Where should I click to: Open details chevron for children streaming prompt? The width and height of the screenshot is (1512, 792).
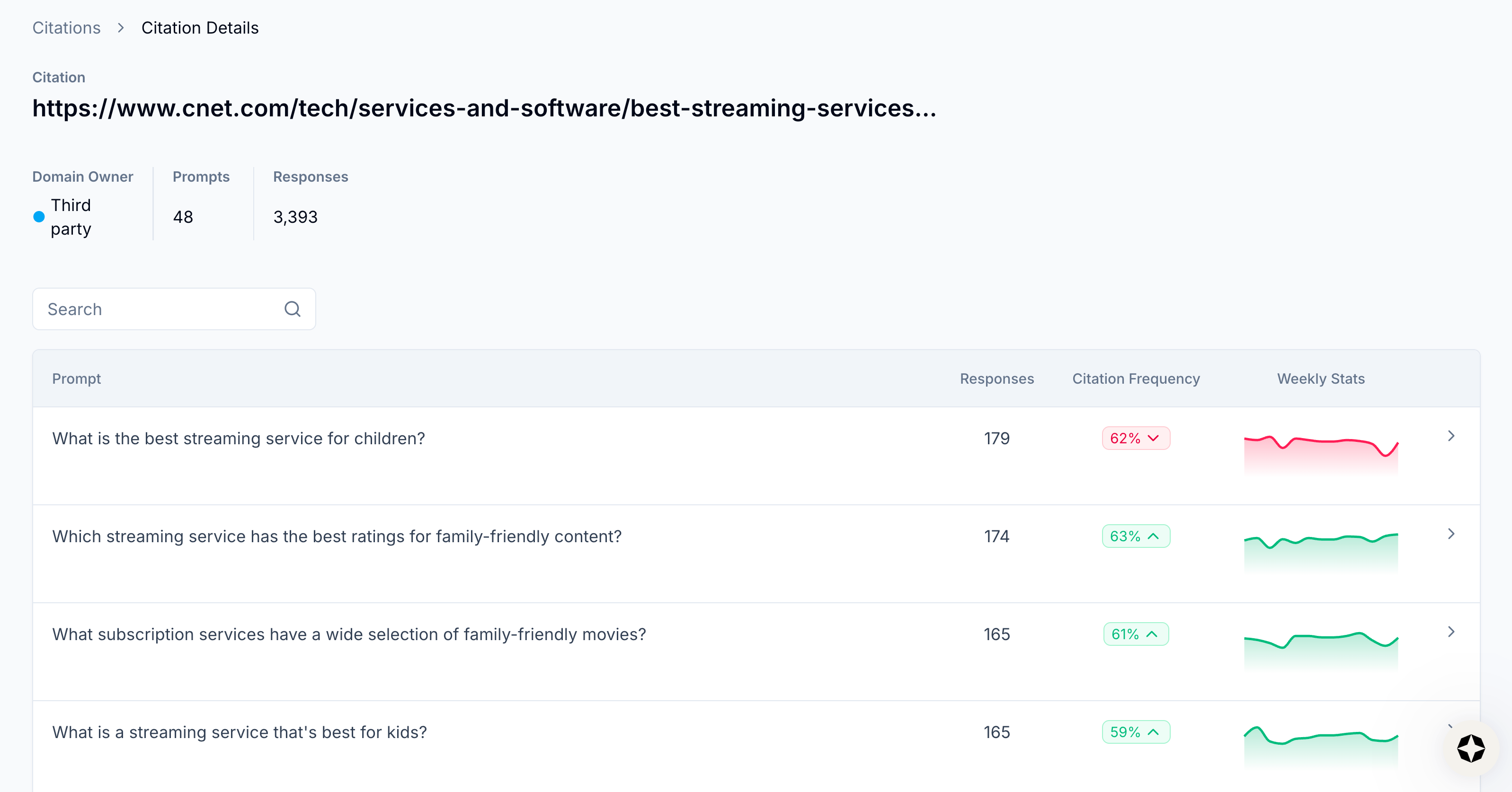[x=1451, y=436]
